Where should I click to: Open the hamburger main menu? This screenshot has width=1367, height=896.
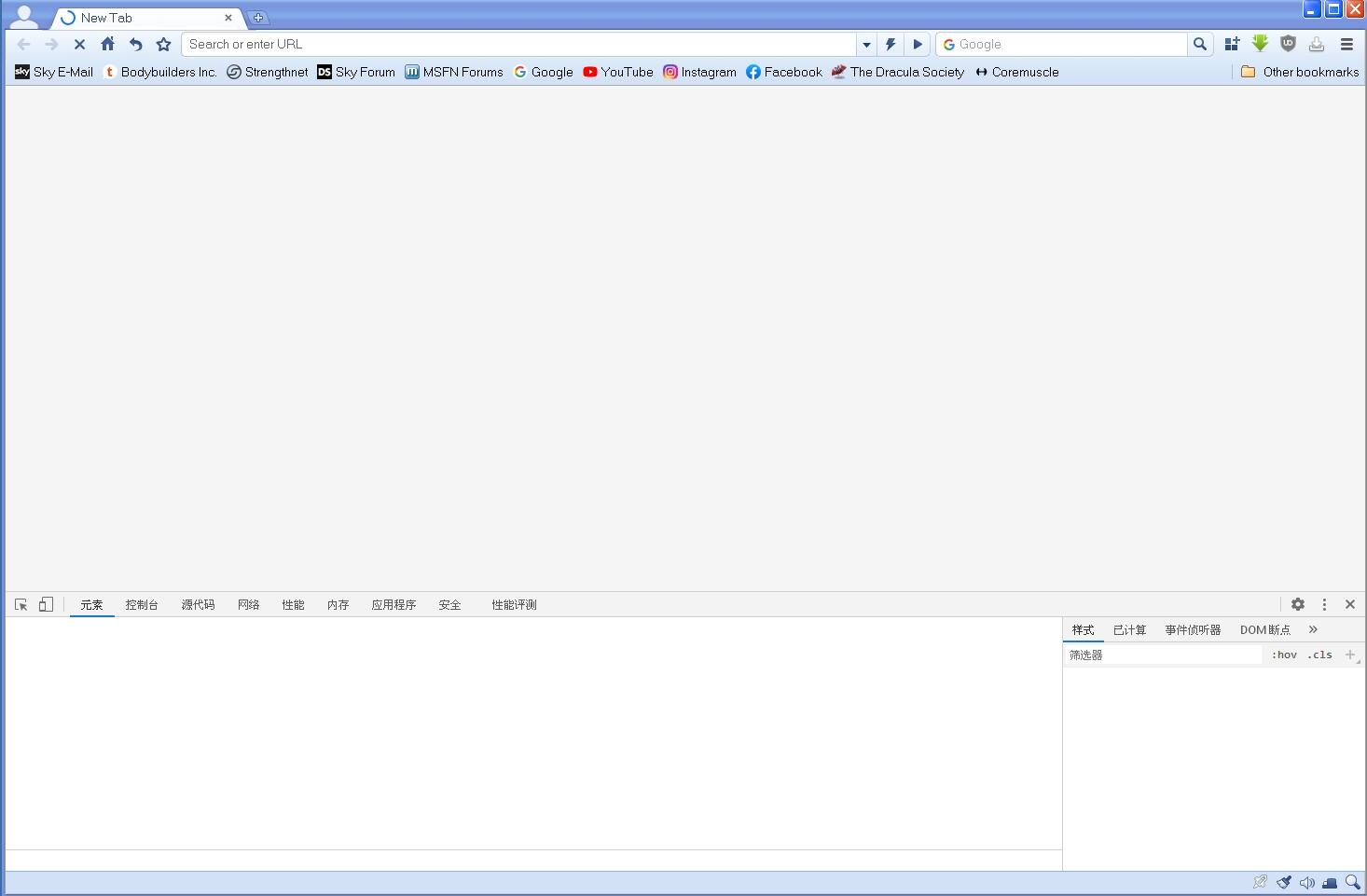point(1346,44)
